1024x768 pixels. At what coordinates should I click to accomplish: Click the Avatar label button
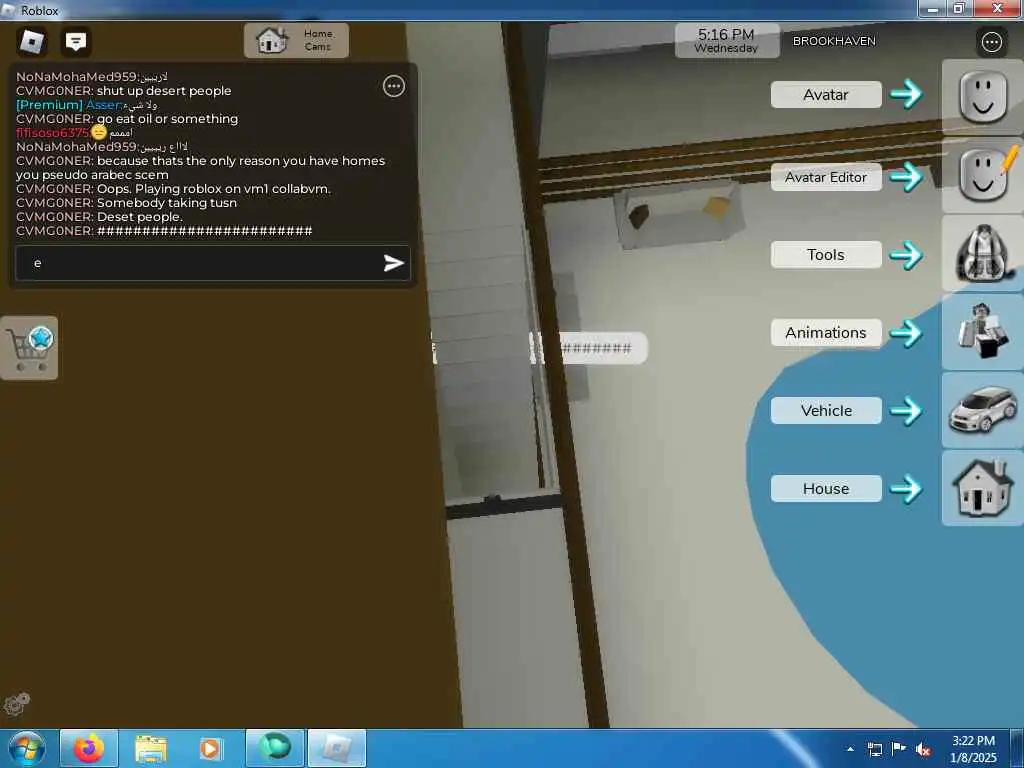[825, 95]
